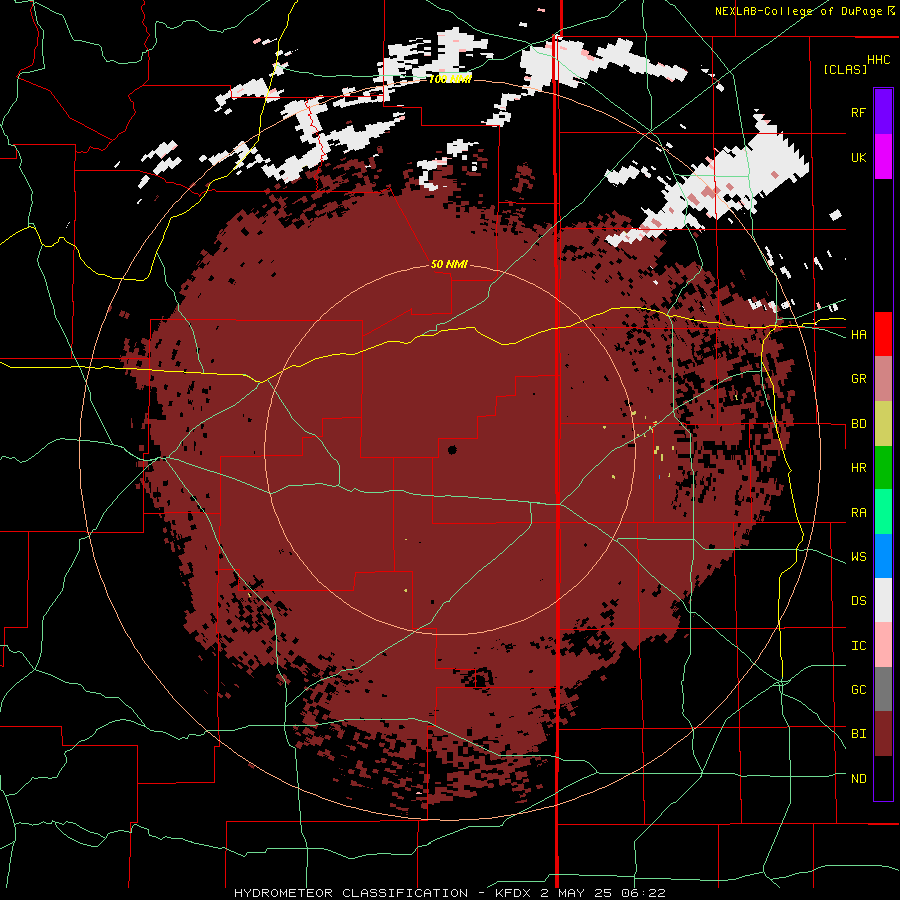Viewport: 900px width, 900px height.
Task: Pick the DS white legend swatch
Action: [x=883, y=600]
